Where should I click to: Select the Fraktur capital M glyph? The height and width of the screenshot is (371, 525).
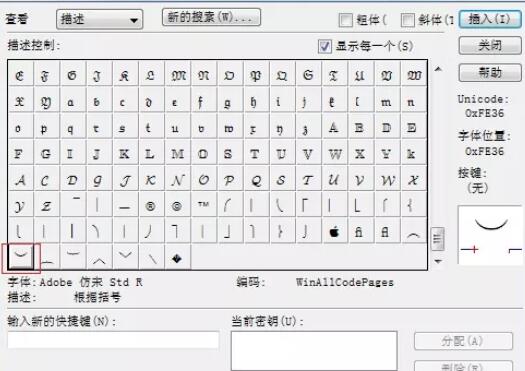coord(176,75)
